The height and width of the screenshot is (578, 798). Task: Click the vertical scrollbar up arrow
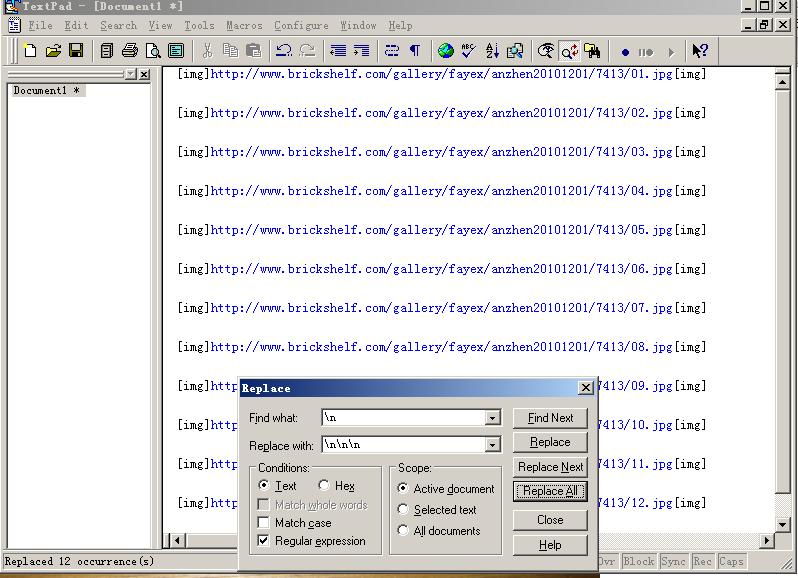coord(783,82)
